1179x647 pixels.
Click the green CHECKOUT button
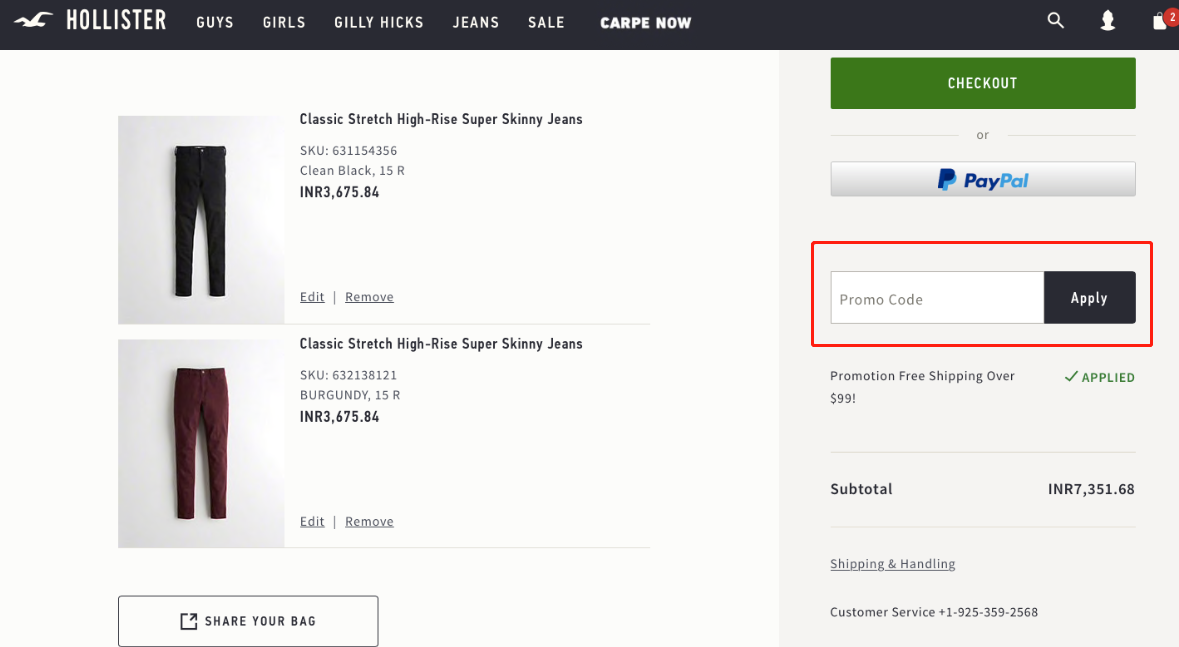(x=983, y=83)
